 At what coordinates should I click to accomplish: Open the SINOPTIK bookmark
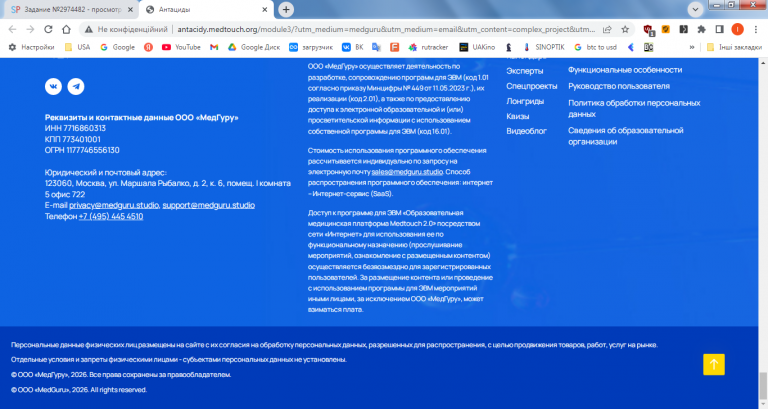[543, 47]
